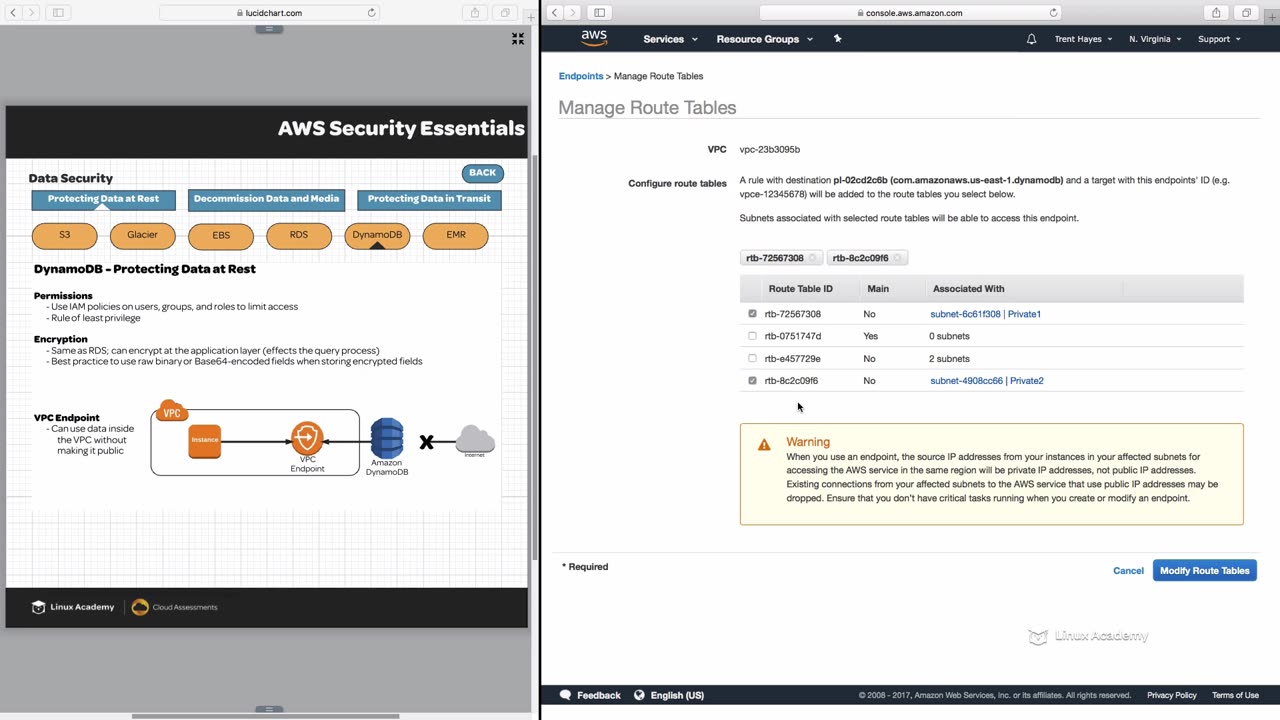
Task: Click the rtb-0751747d route table ID
Action: [792, 336]
